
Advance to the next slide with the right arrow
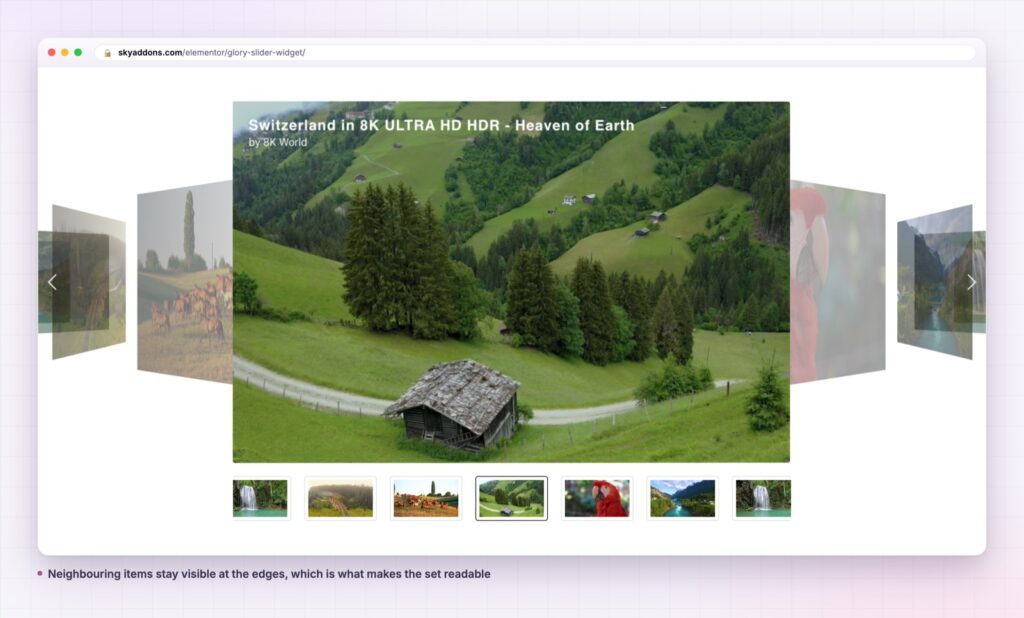click(x=971, y=282)
